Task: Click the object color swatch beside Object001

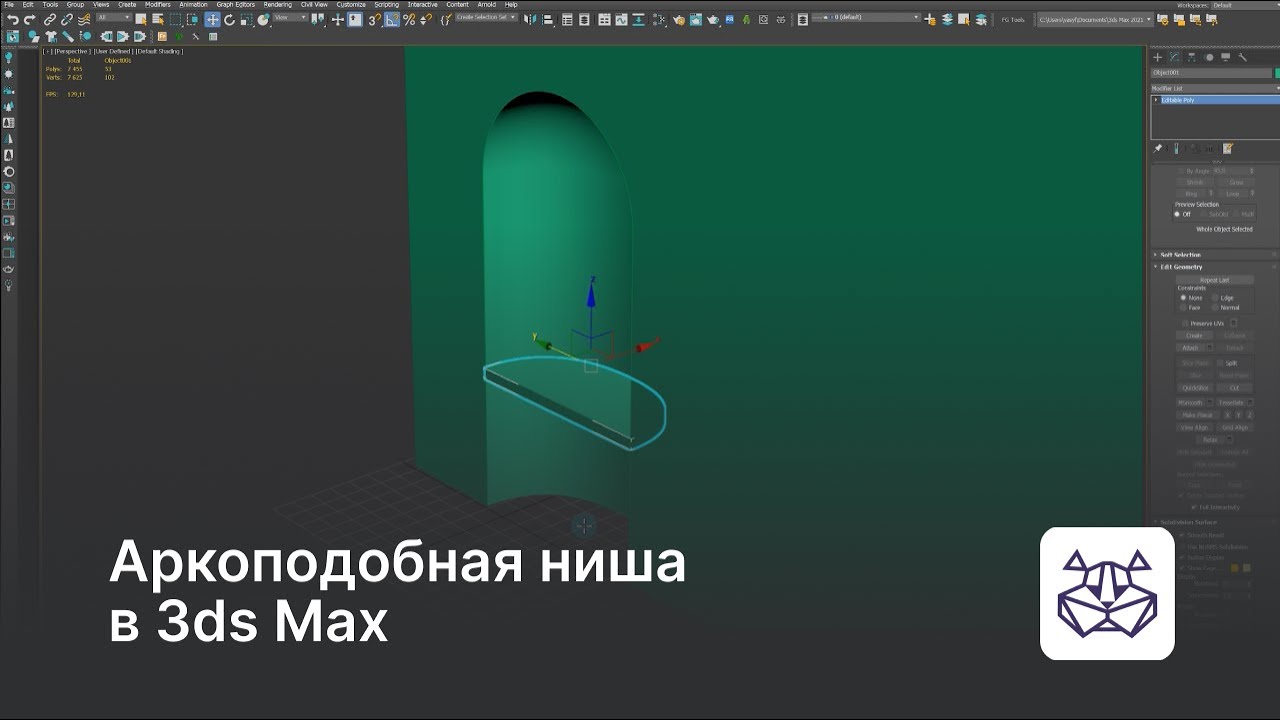Action: point(1277,72)
